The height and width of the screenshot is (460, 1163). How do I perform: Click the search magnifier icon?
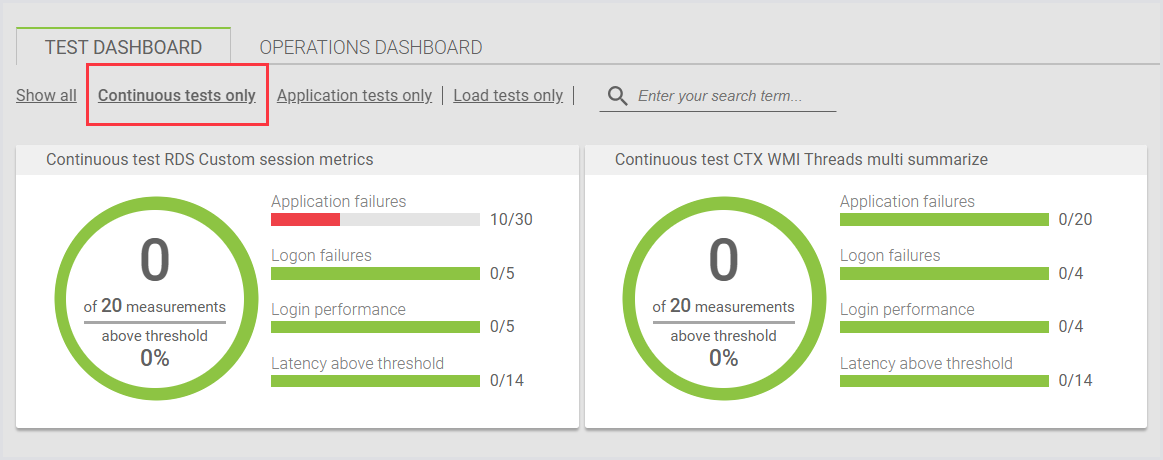618,96
